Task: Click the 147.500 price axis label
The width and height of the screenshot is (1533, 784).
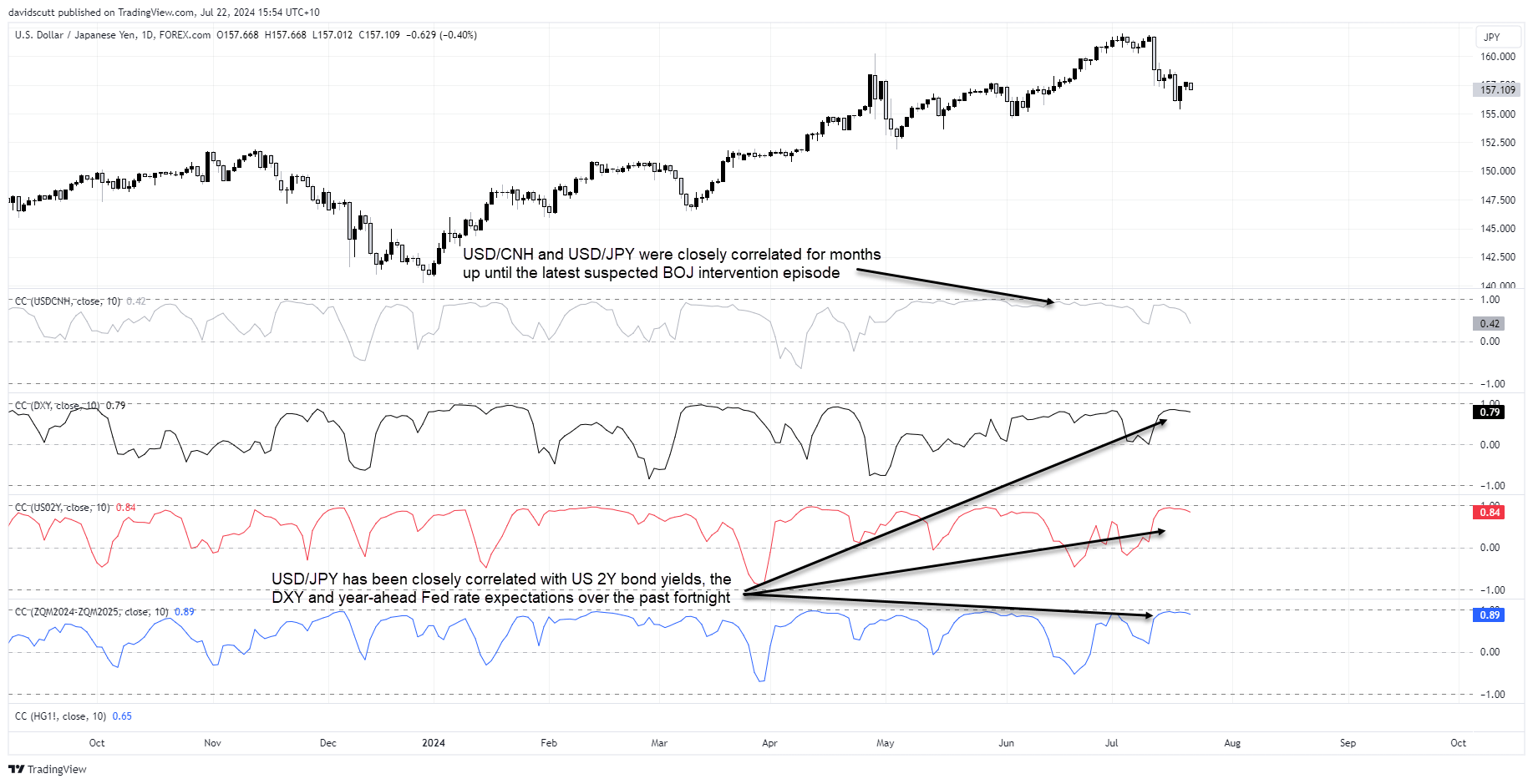Action: point(1497,200)
